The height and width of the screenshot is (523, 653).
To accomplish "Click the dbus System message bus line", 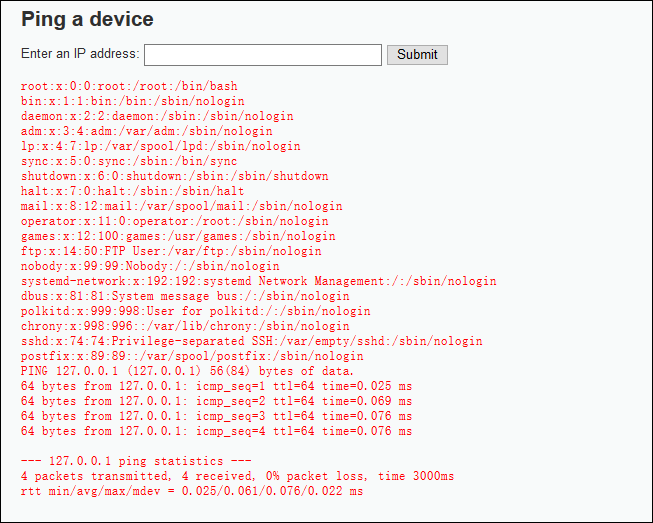I will pos(185,296).
